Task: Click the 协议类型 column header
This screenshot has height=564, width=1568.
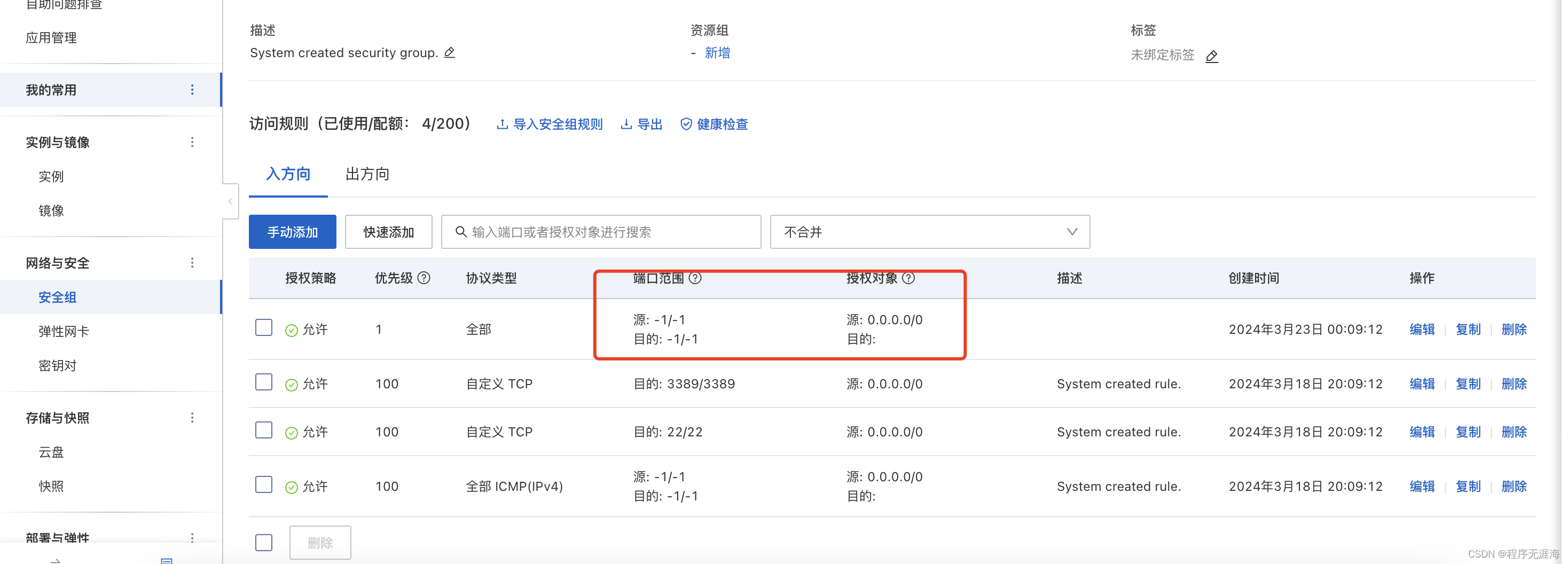Action: [x=491, y=278]
